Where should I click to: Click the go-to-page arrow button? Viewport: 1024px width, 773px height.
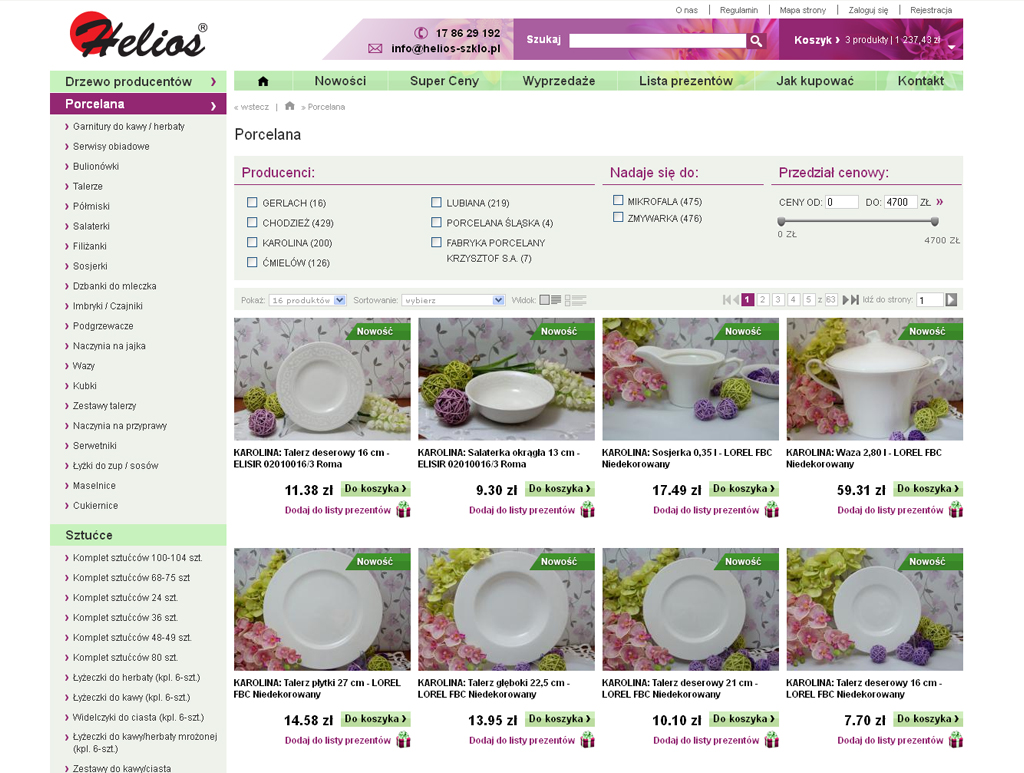pos(951,300)
